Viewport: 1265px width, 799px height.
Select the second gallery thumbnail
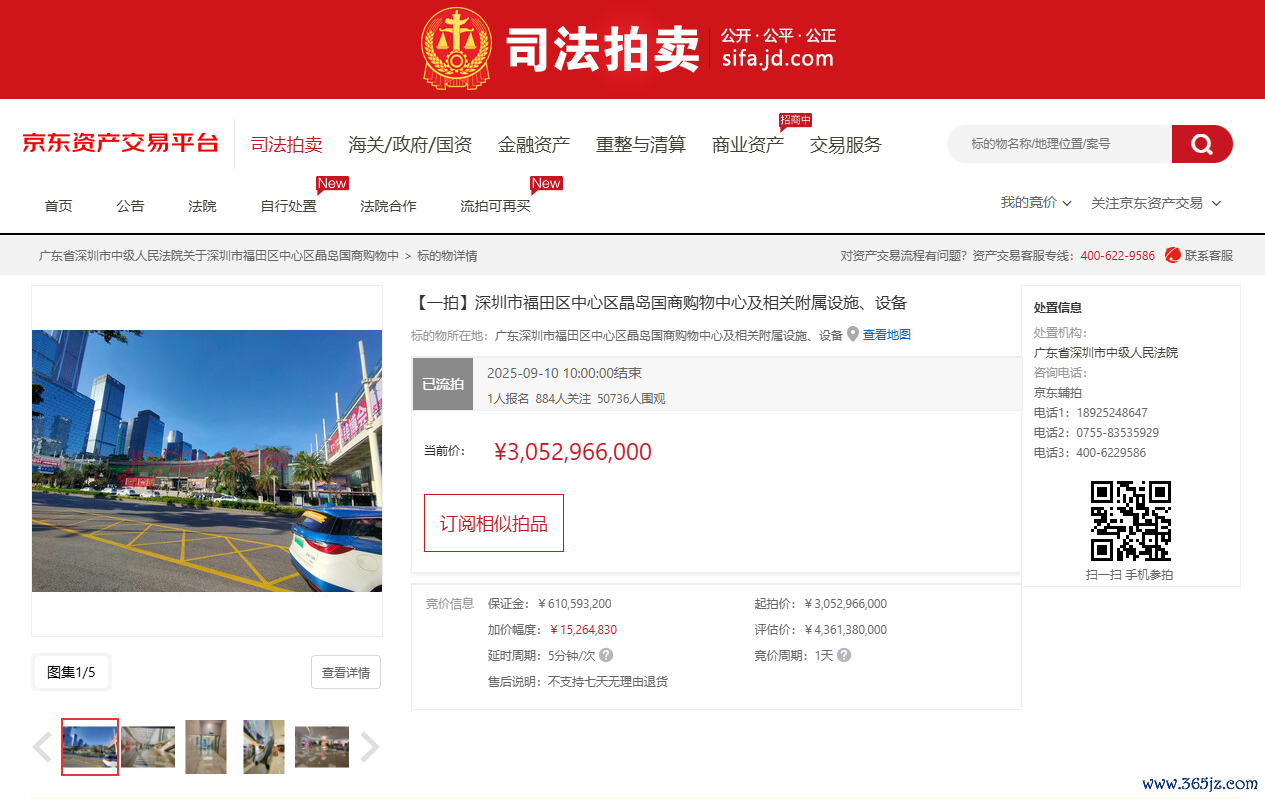tap(148, 747)
